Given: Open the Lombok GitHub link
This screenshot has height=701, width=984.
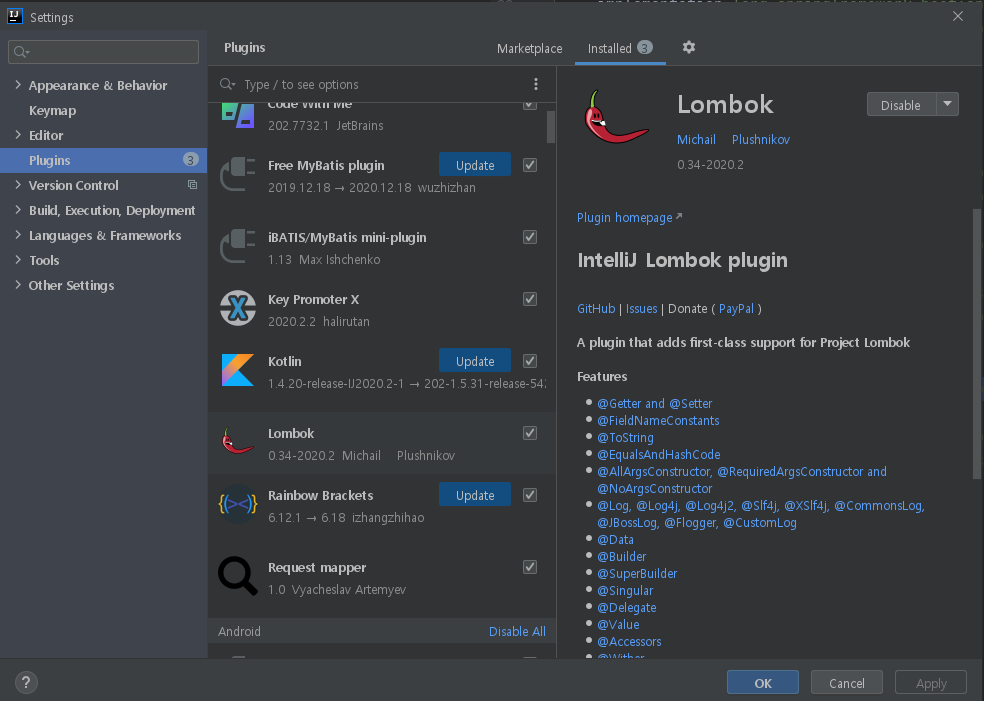Looking at the screenshot, I should pyautogui.click(x=596, y=309).
